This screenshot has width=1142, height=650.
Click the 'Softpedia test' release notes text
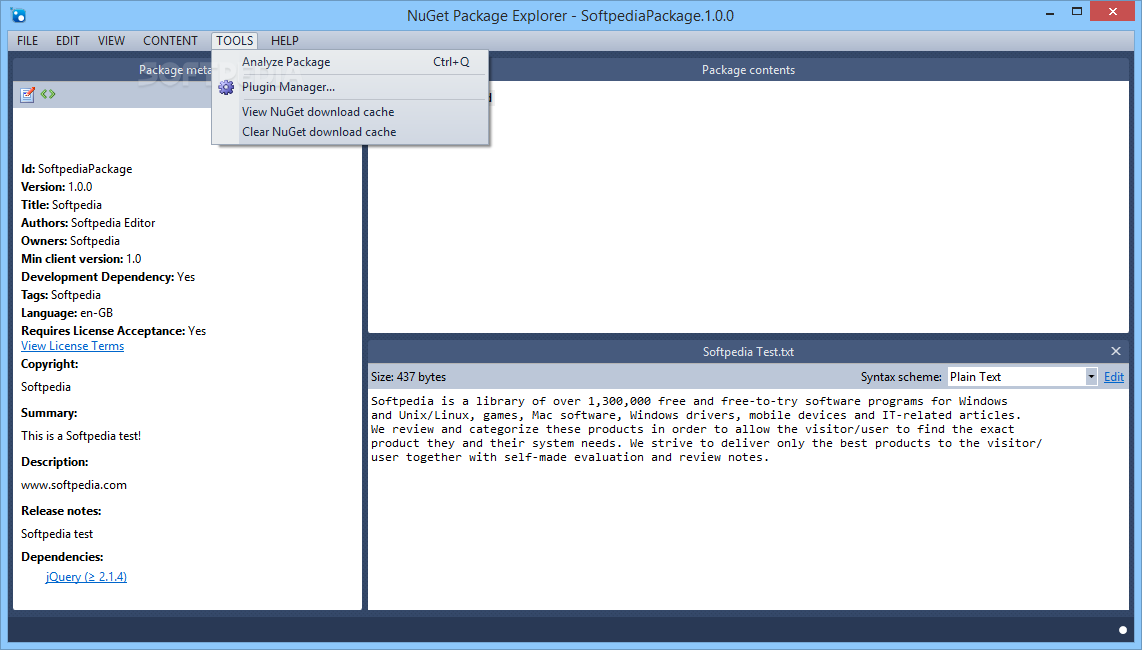coord(57,533)
